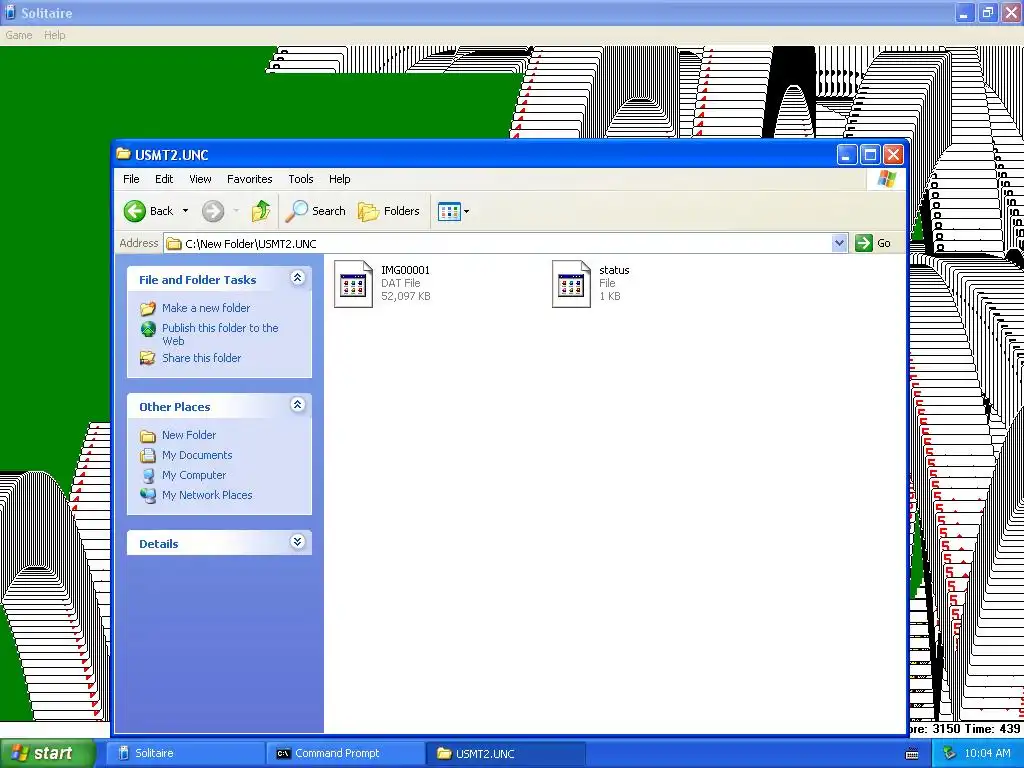This screenshot has width=1024, height=768.
Task: Click USMT2.UNC taskbar button
Action: [x=505, y=754]
